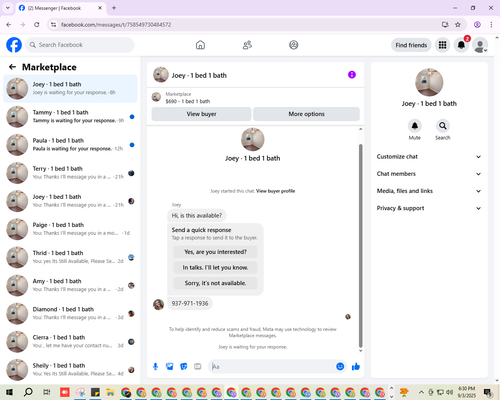Click the chat message scrollbar
This screenshot has width=500, height=400.
point(360,246)
